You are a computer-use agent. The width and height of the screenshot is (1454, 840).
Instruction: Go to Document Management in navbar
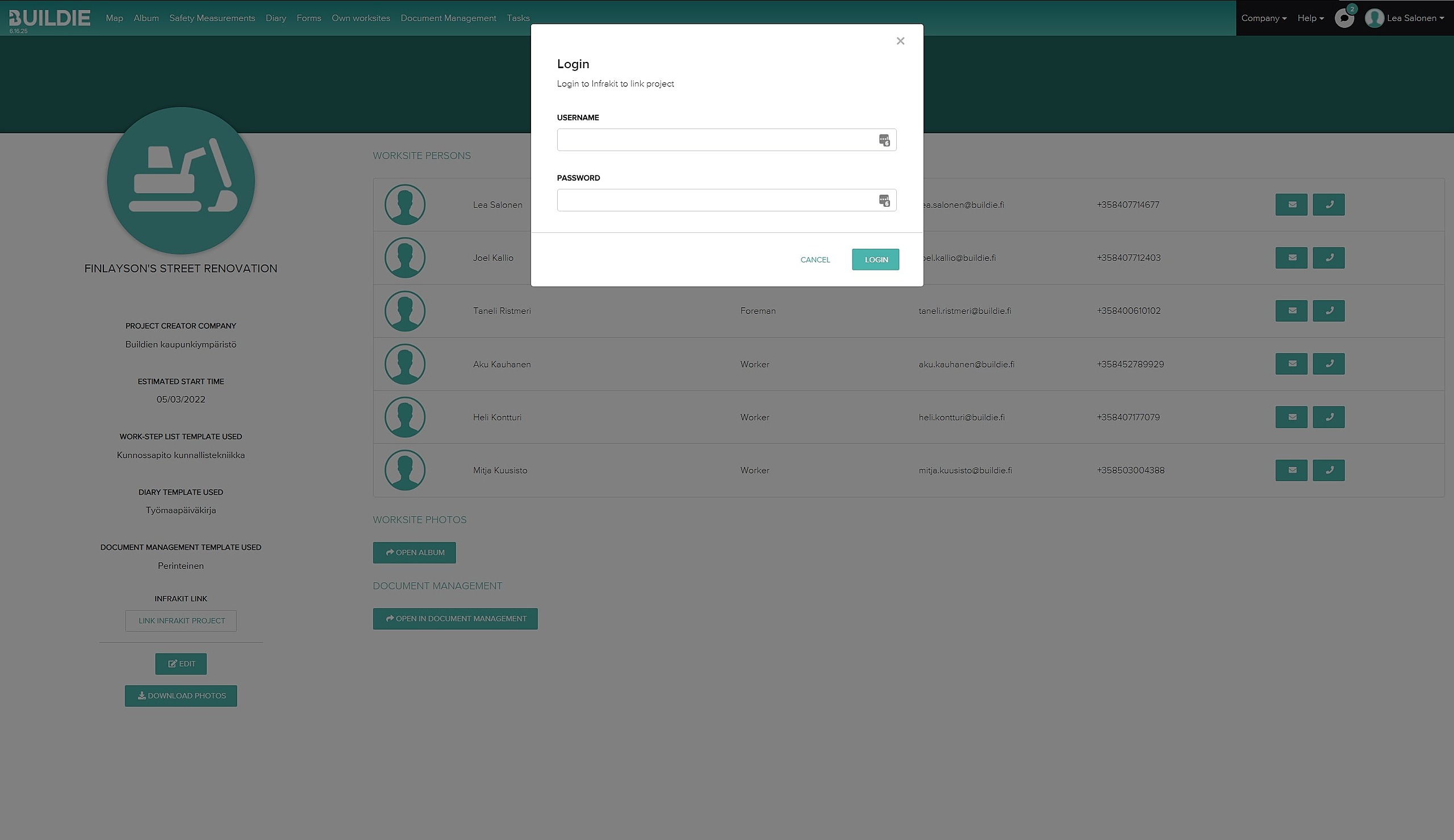pos(448,18)
